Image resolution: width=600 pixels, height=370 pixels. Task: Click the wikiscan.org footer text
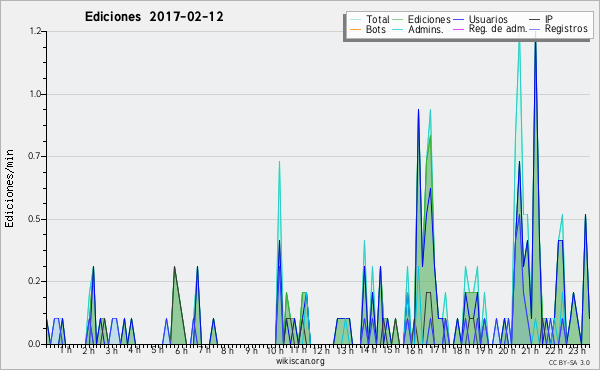pos(300,361)
